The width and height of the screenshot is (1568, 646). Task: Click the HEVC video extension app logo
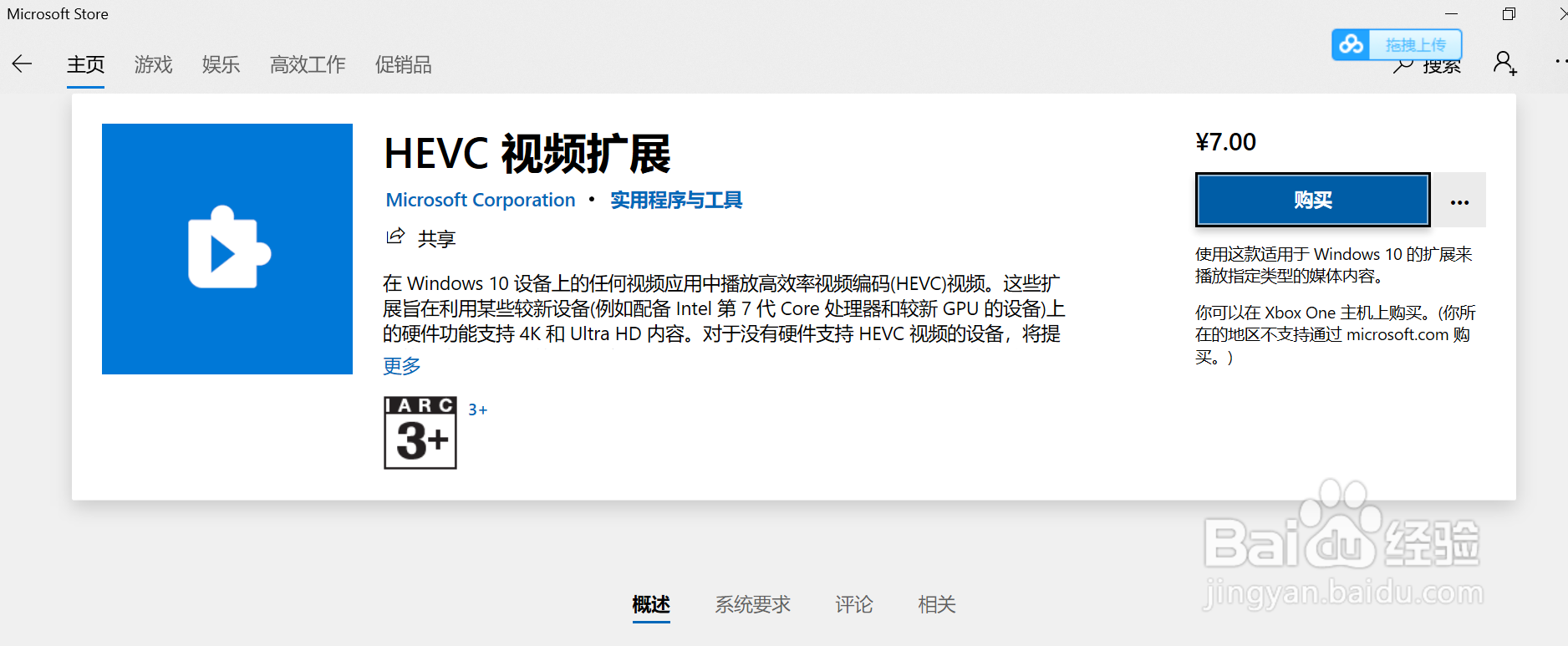pos(227,249)
